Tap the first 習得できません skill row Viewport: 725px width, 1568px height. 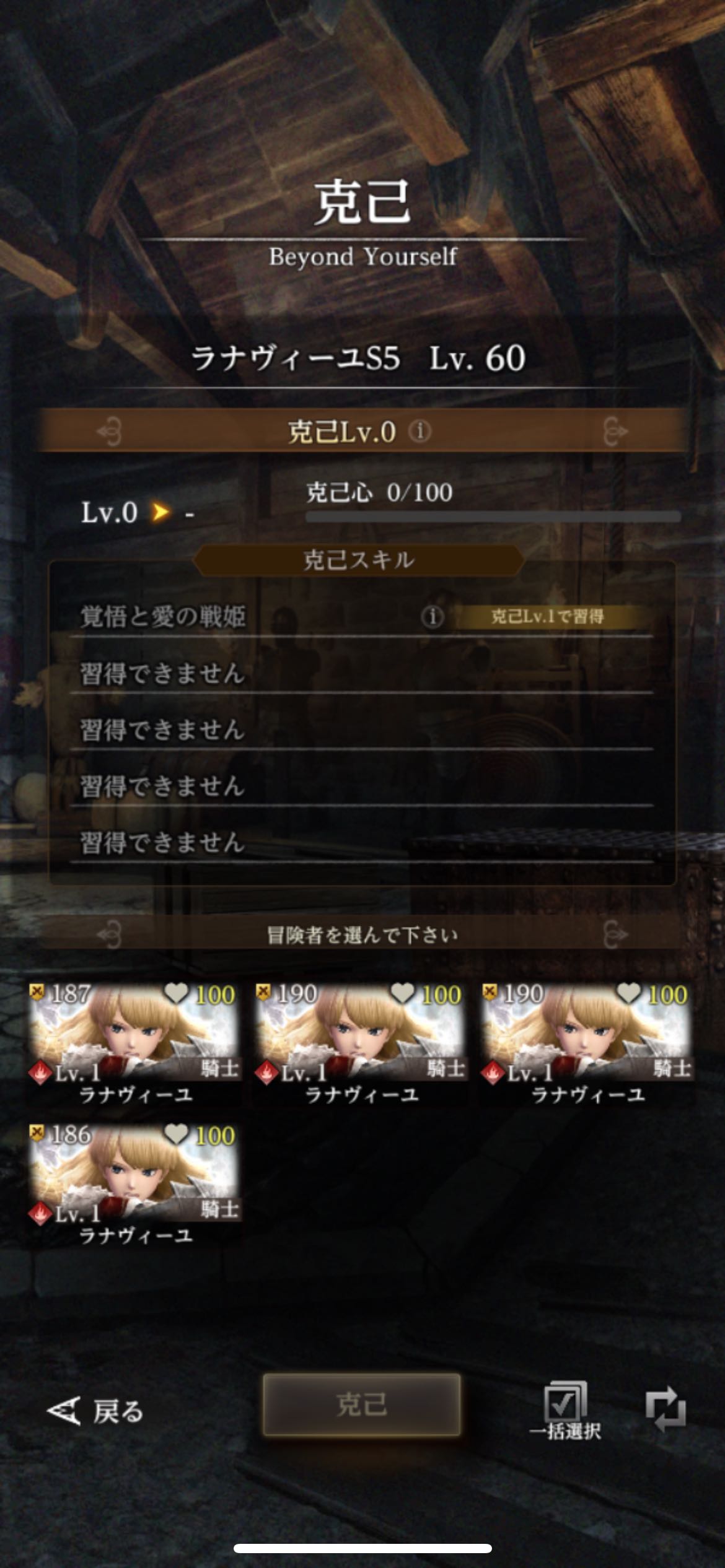tap(362, 674)
